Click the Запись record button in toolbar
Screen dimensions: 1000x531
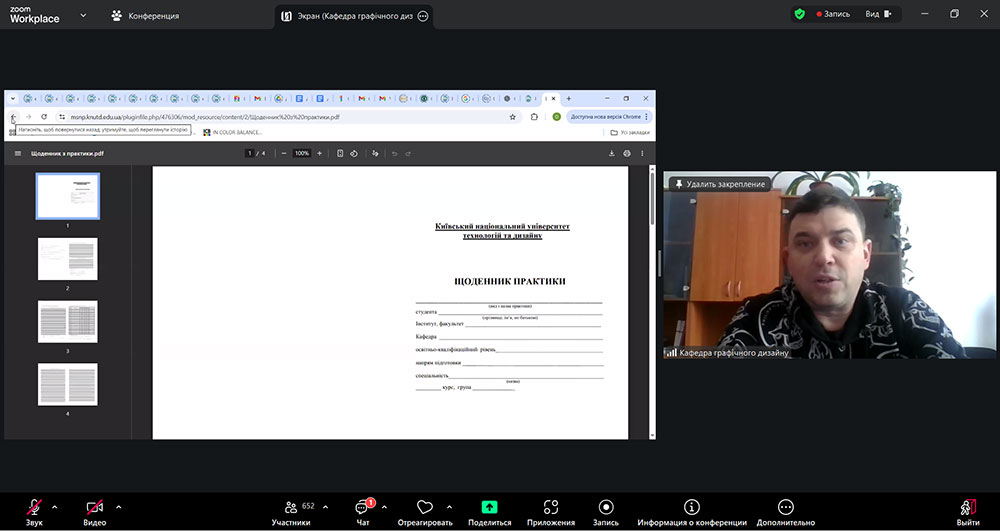point(606,509)
